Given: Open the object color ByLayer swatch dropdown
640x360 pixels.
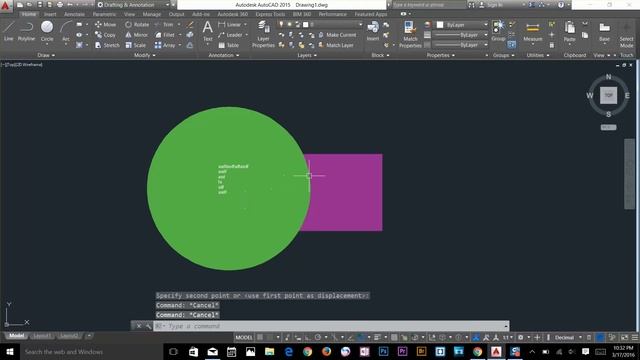Looking at the screenshot, I should pyautogui.click(x=462, y=24).
